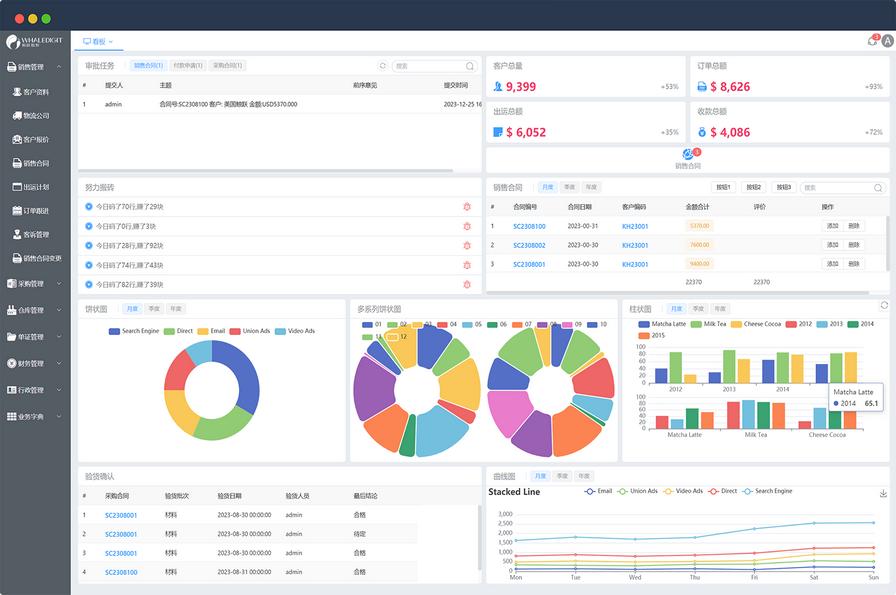This screenshot has height=595, width=896.
Task: Download the Stacked Line chart image
Action: point(883,493)
